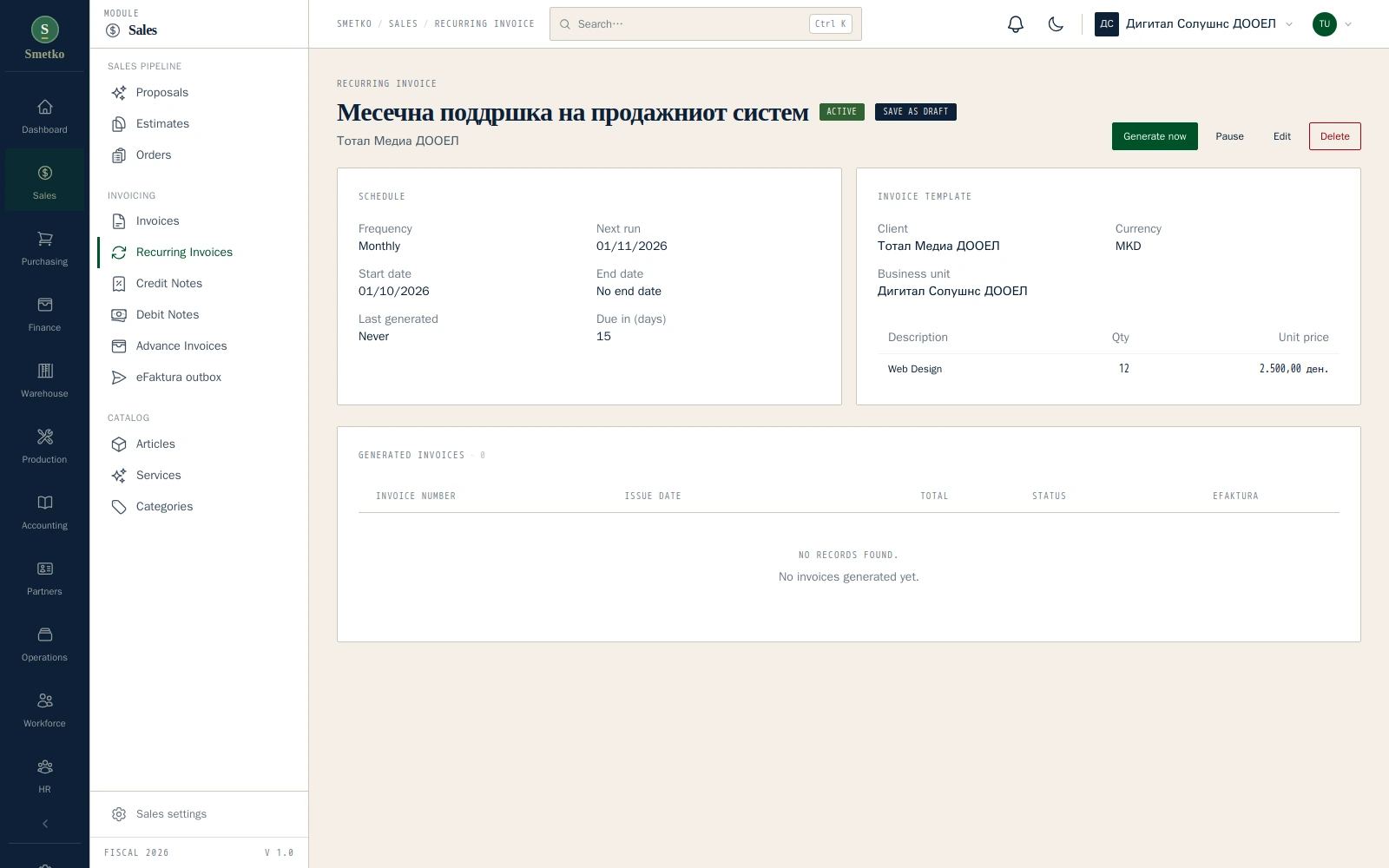Click the Smetko logo
The image size is (1389, 868).
(x=44, y=38)
